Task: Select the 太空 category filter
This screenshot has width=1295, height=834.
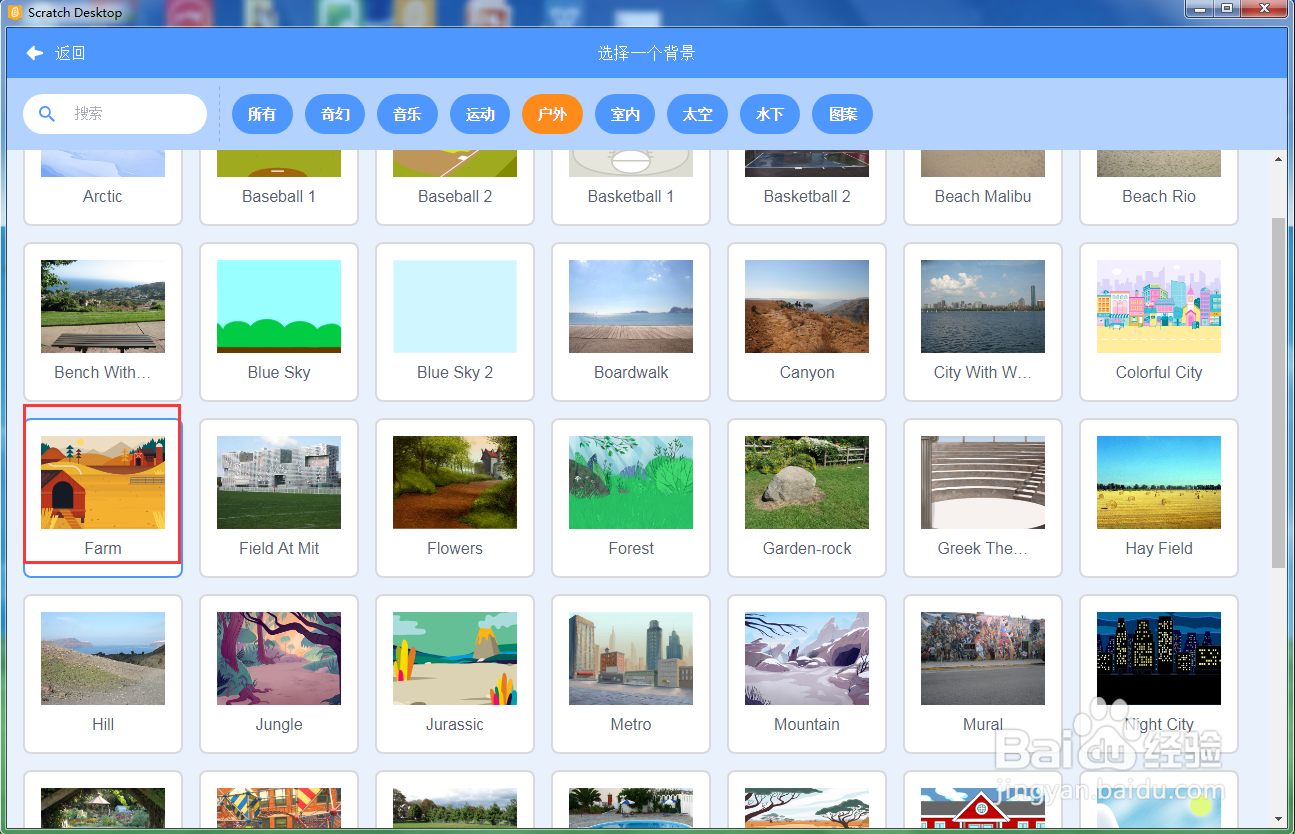Action: tap(697, 114)
